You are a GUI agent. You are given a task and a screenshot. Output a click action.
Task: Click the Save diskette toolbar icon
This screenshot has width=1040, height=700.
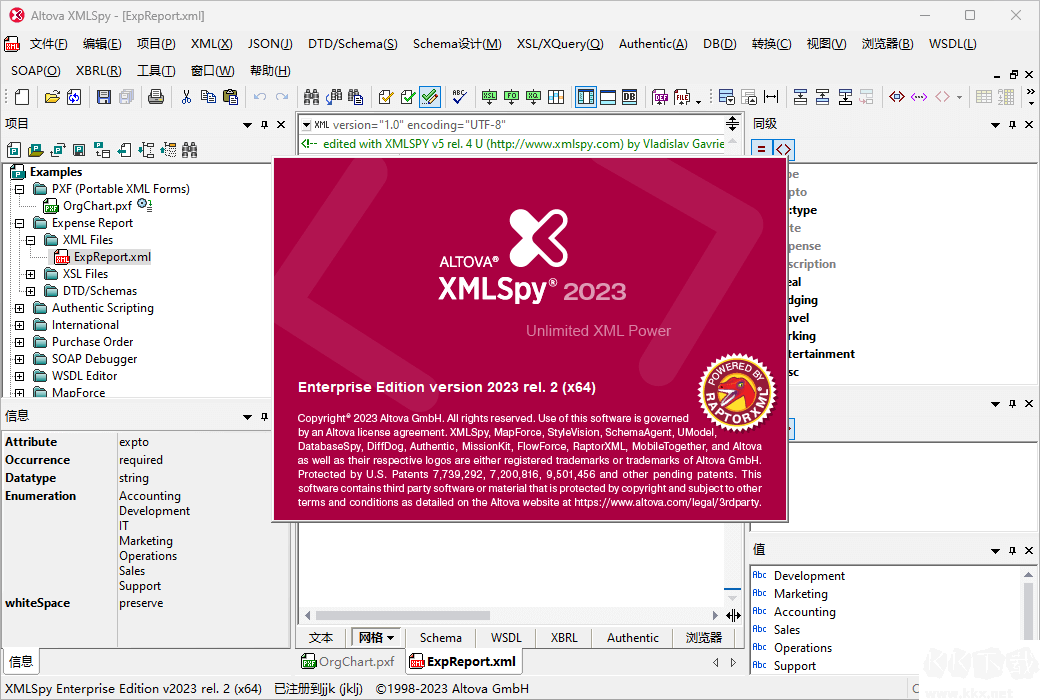pos(103,97)
